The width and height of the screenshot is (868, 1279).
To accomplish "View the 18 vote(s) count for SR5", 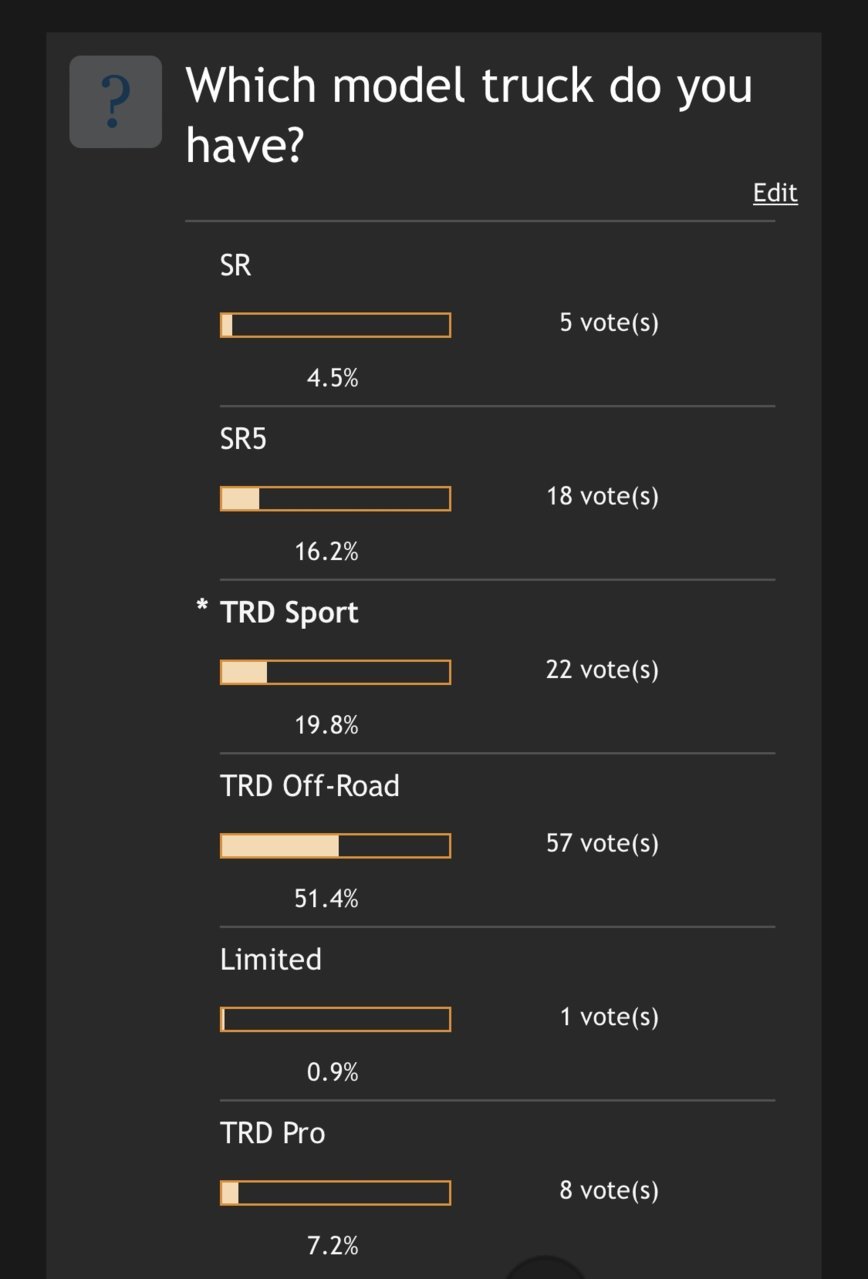I will [602, 496].
